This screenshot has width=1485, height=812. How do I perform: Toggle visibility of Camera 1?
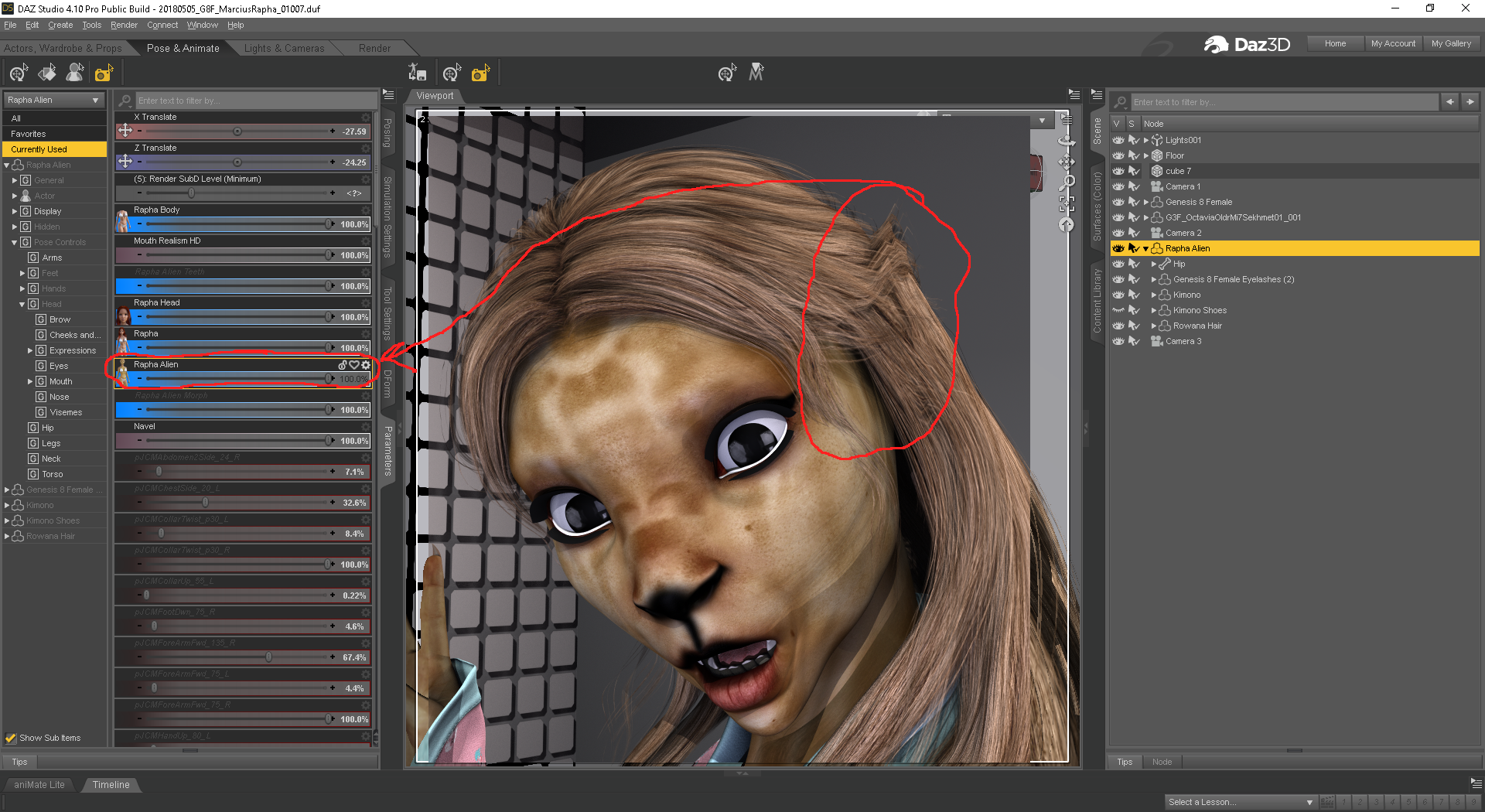coord(1118,186)
